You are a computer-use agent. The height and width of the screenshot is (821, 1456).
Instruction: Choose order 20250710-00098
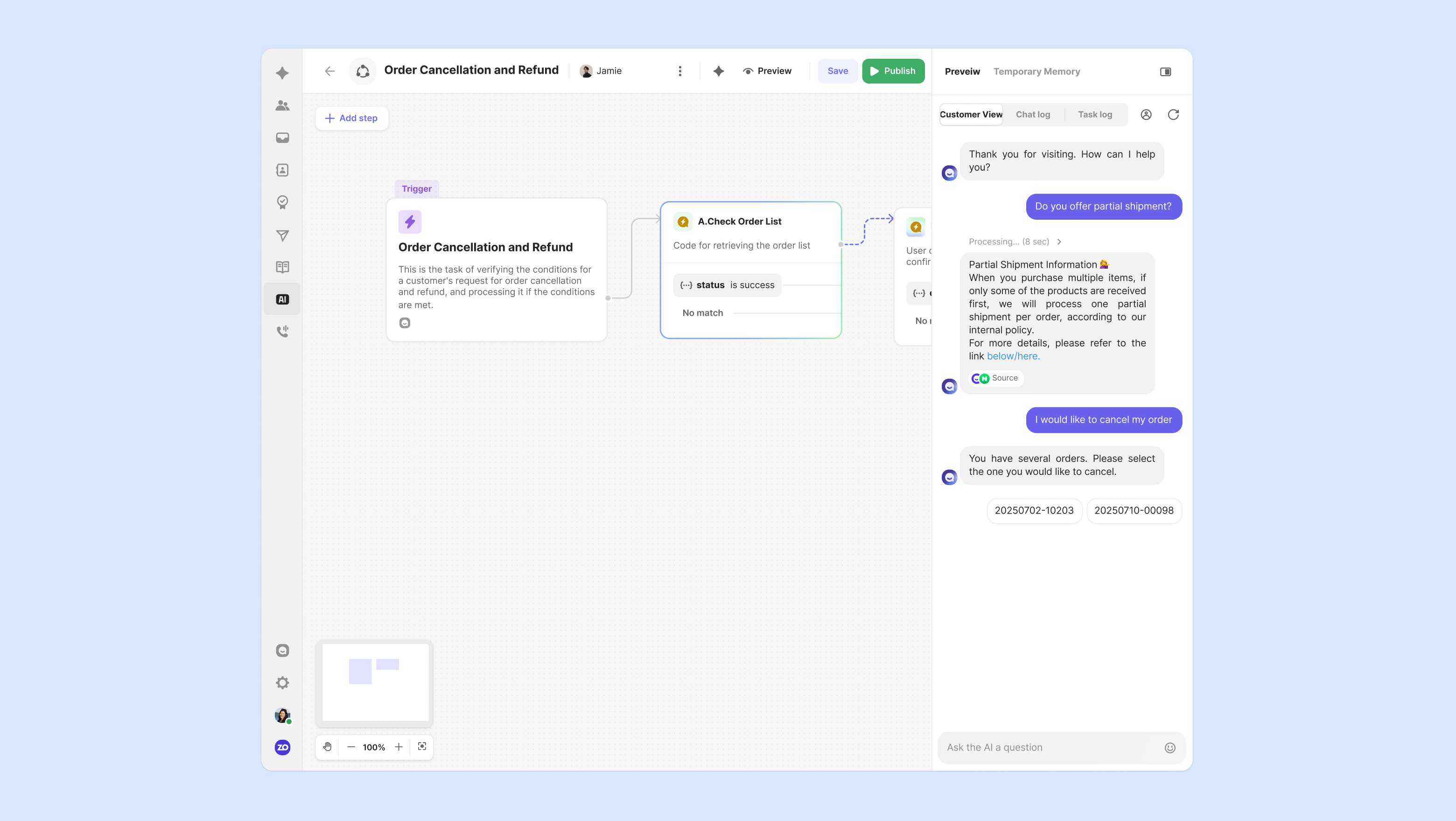(x=1134, y=510)
